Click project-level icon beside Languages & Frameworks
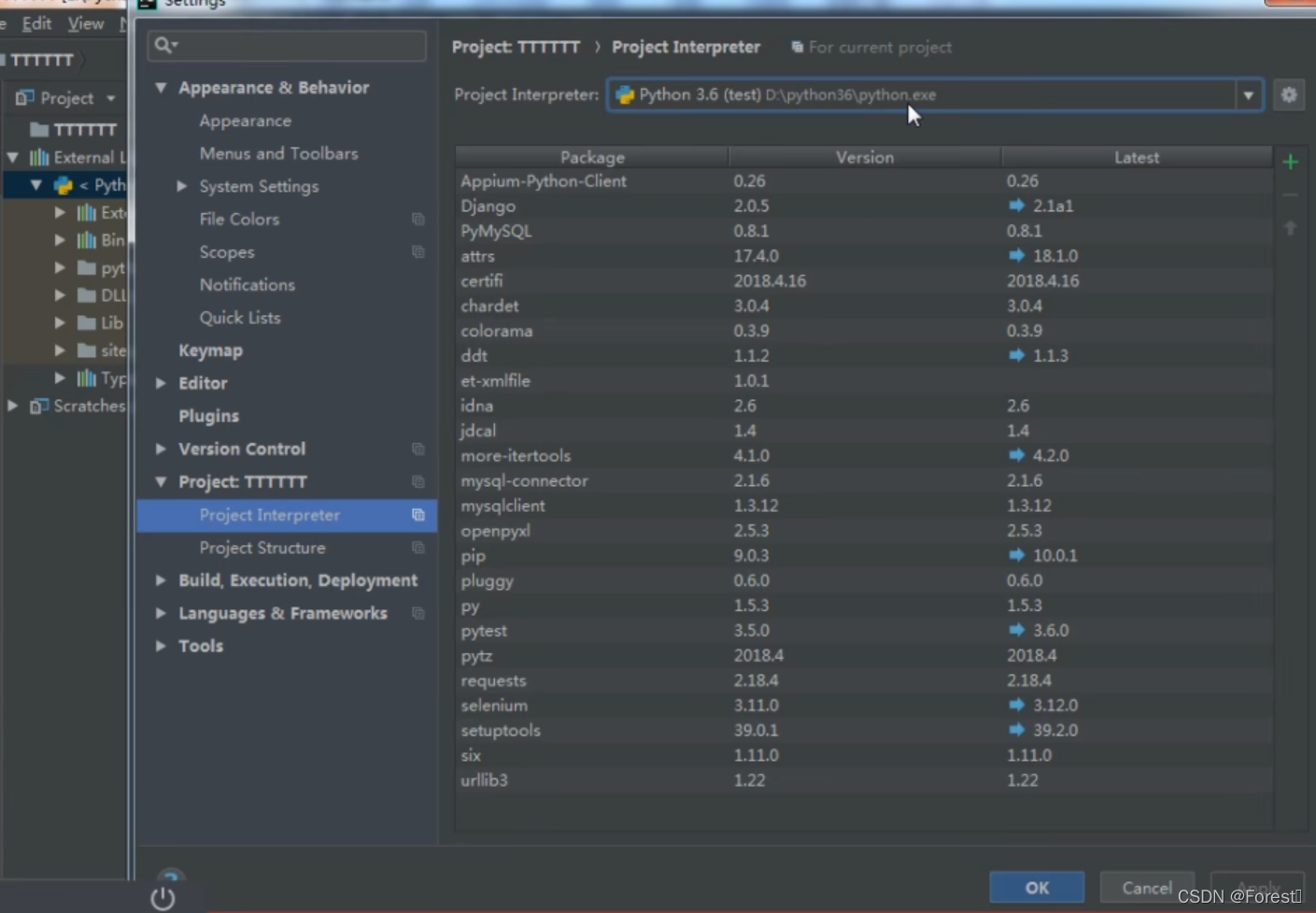 coord(417,613)
